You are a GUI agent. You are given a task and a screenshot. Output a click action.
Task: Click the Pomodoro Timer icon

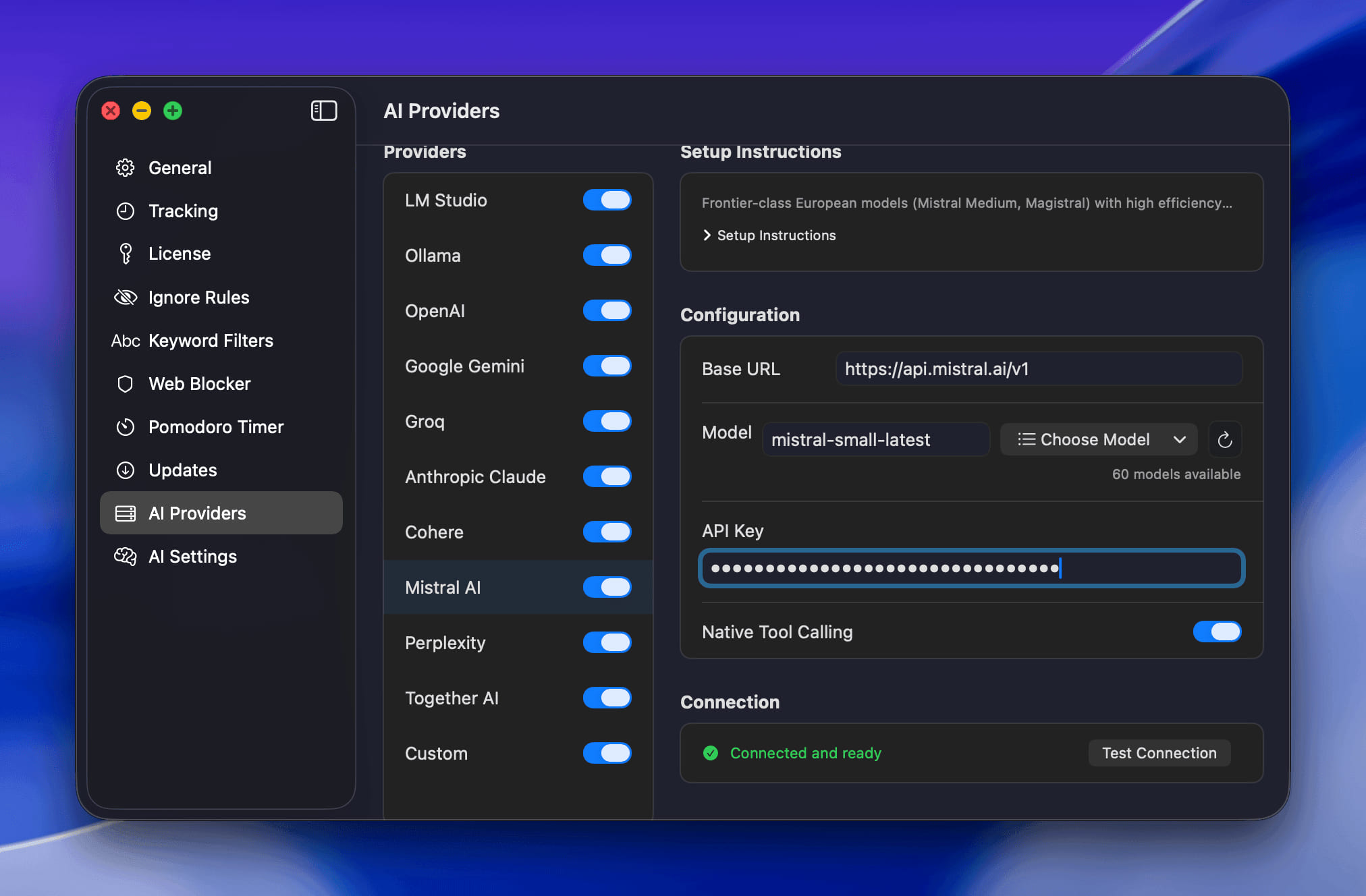[126, 427]
